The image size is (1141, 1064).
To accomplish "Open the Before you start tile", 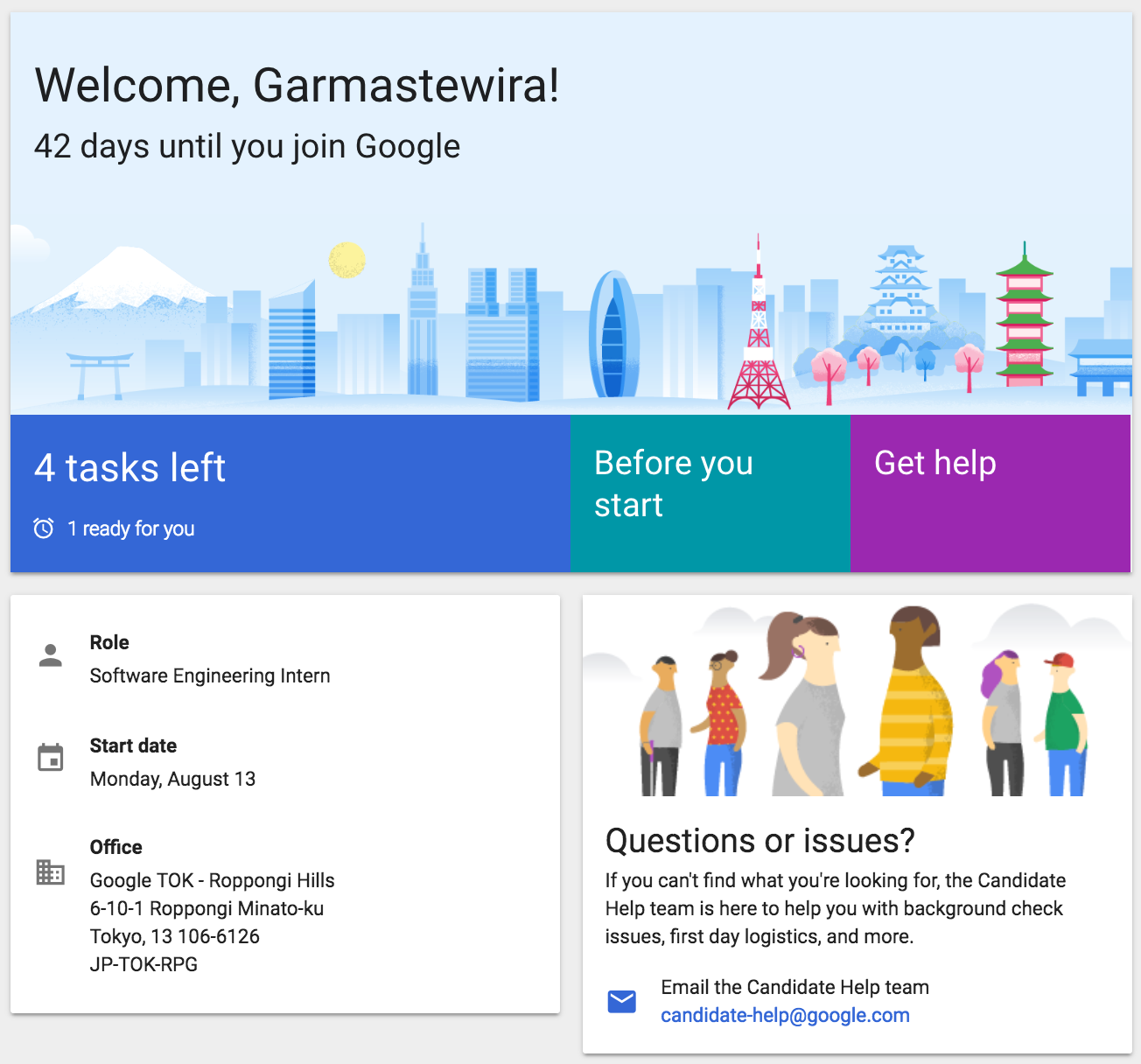I will pyautogui.click(x=710, y=493).
